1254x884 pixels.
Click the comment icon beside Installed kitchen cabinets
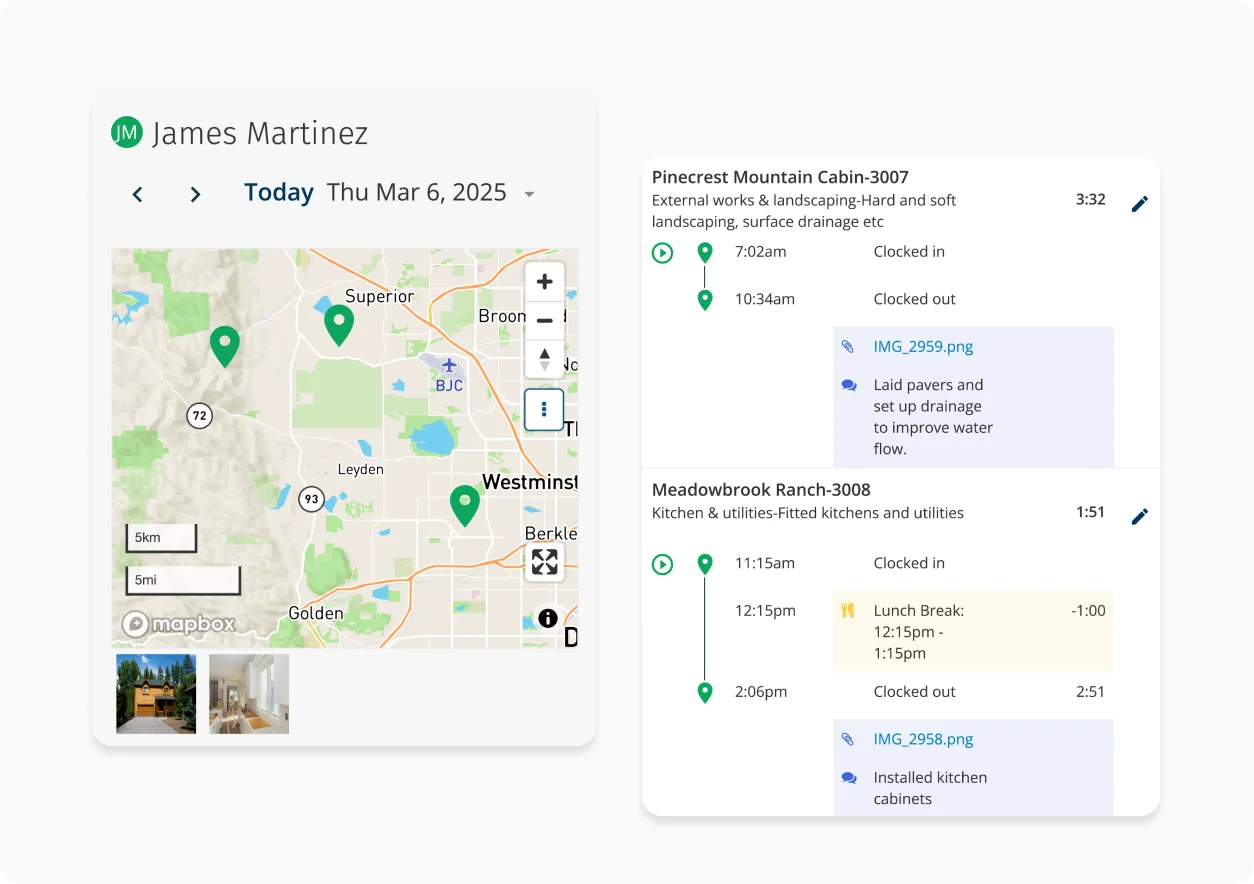(849, 777)
